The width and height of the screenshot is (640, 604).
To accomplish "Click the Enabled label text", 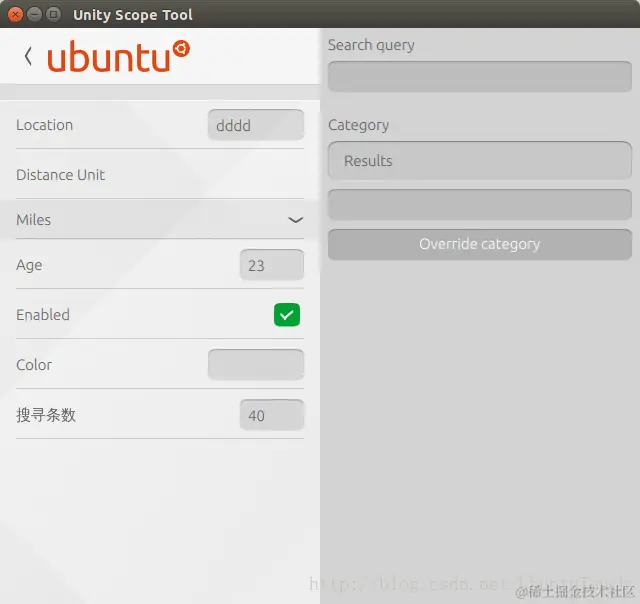I will tap(43, 315).
